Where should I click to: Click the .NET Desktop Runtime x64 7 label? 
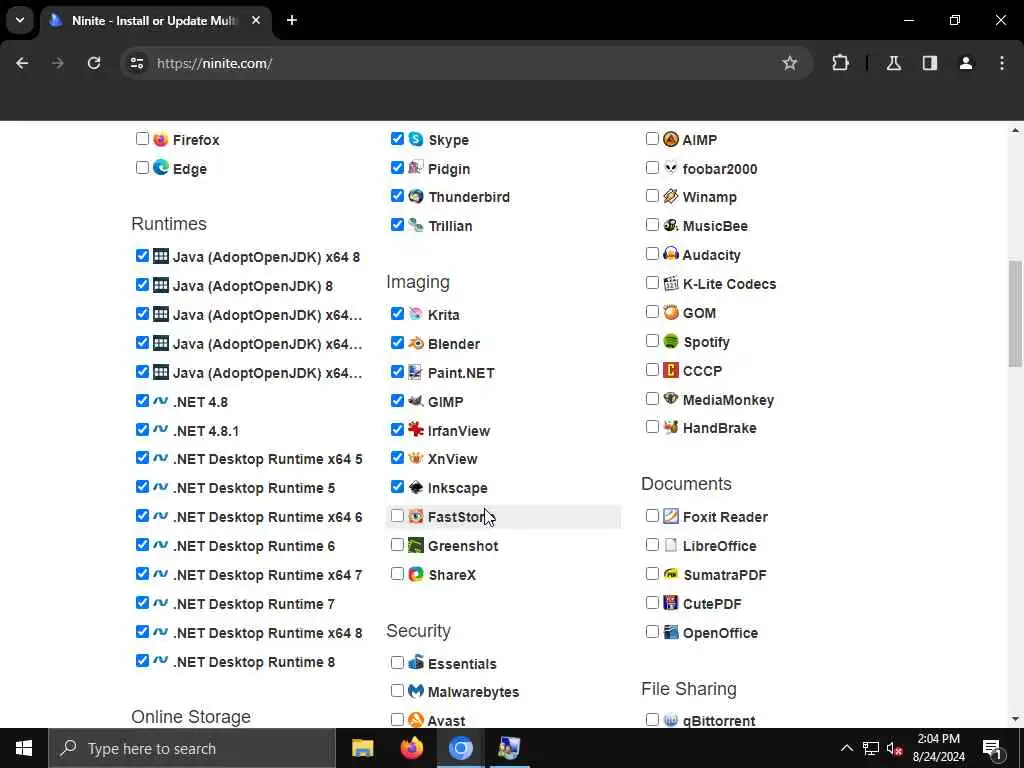[x=267, y=575]
